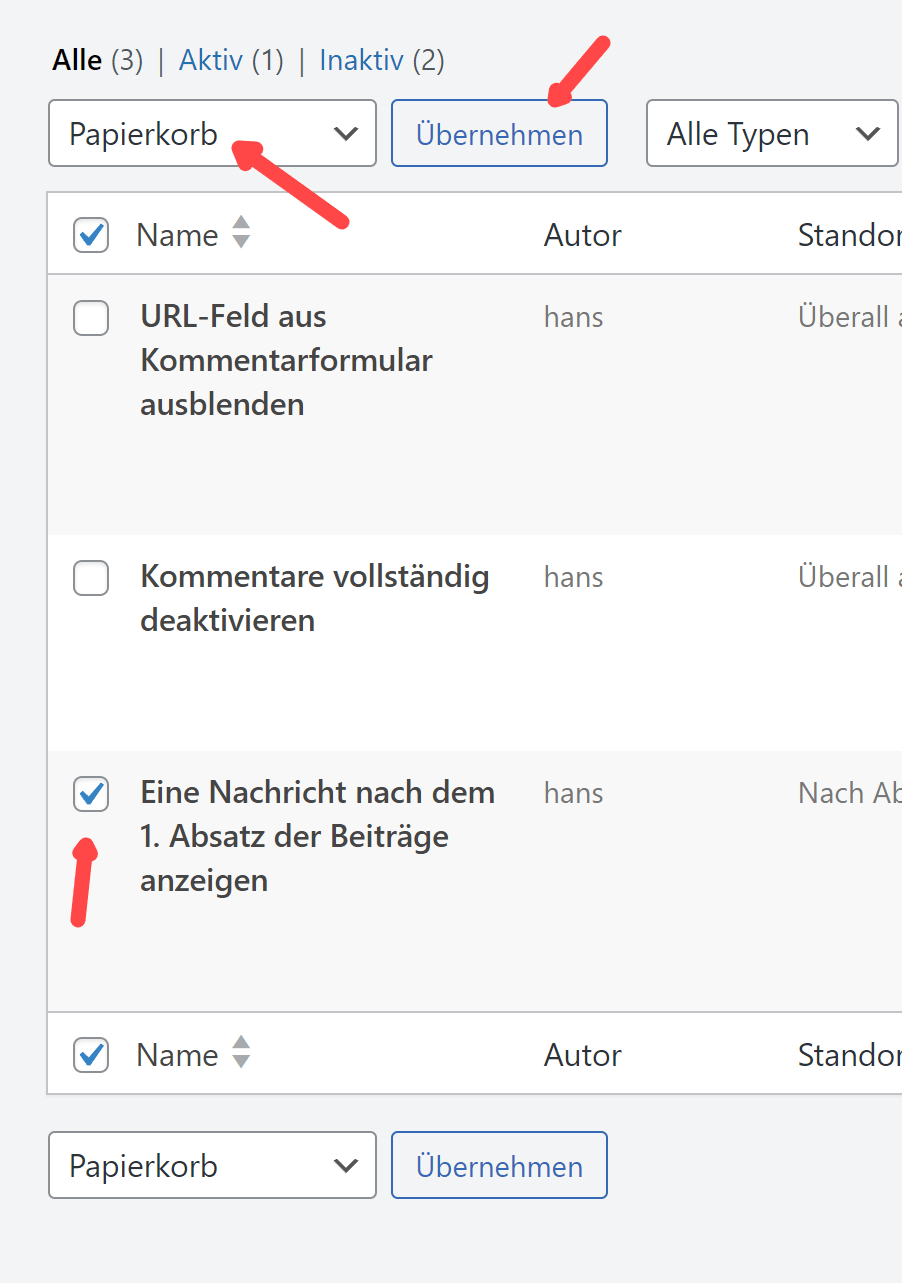
Task: Open the Alle Typen filter dropdown
Action: point(771,133)
